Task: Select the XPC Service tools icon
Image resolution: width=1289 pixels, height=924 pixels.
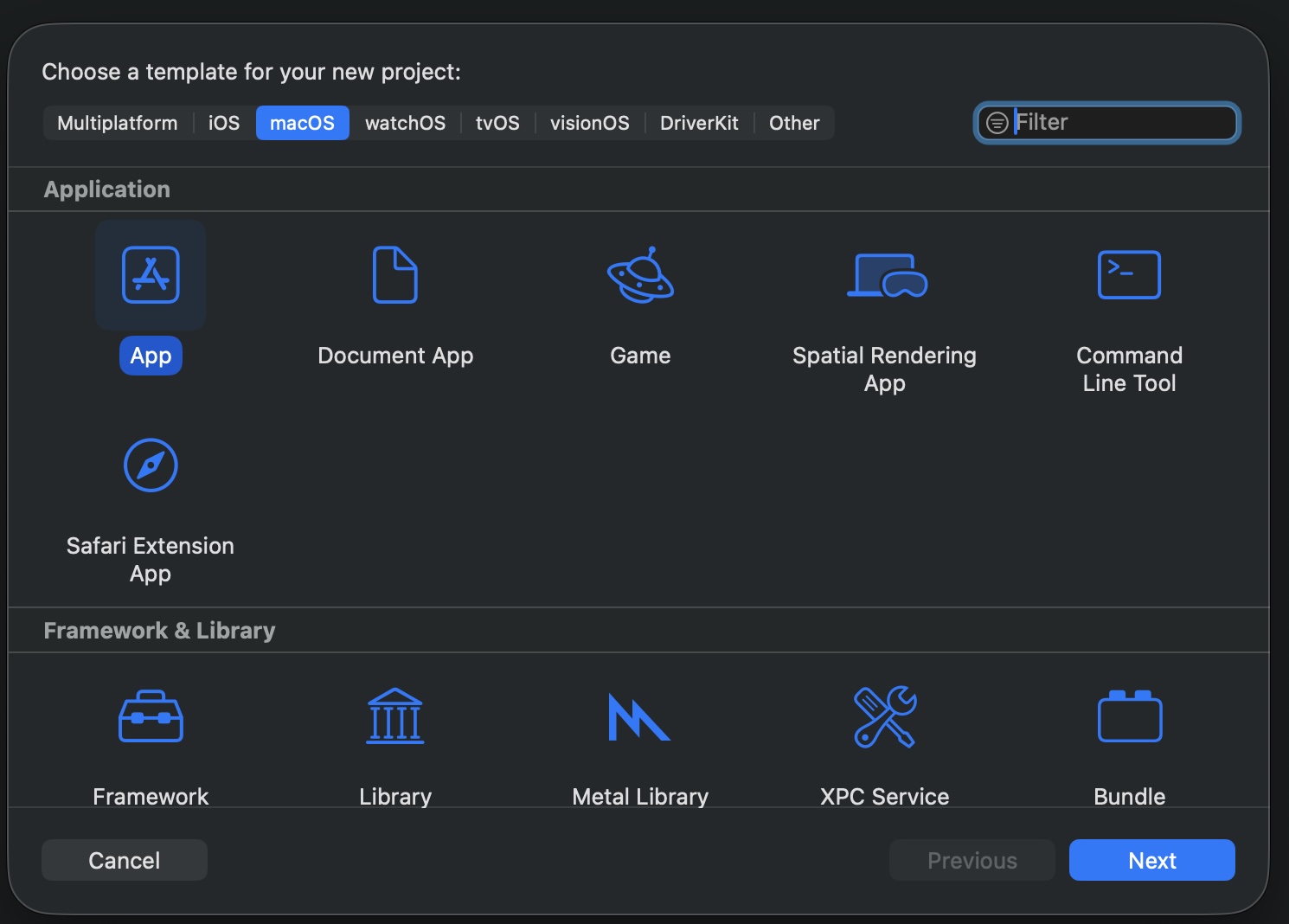Action: point(885,716)
